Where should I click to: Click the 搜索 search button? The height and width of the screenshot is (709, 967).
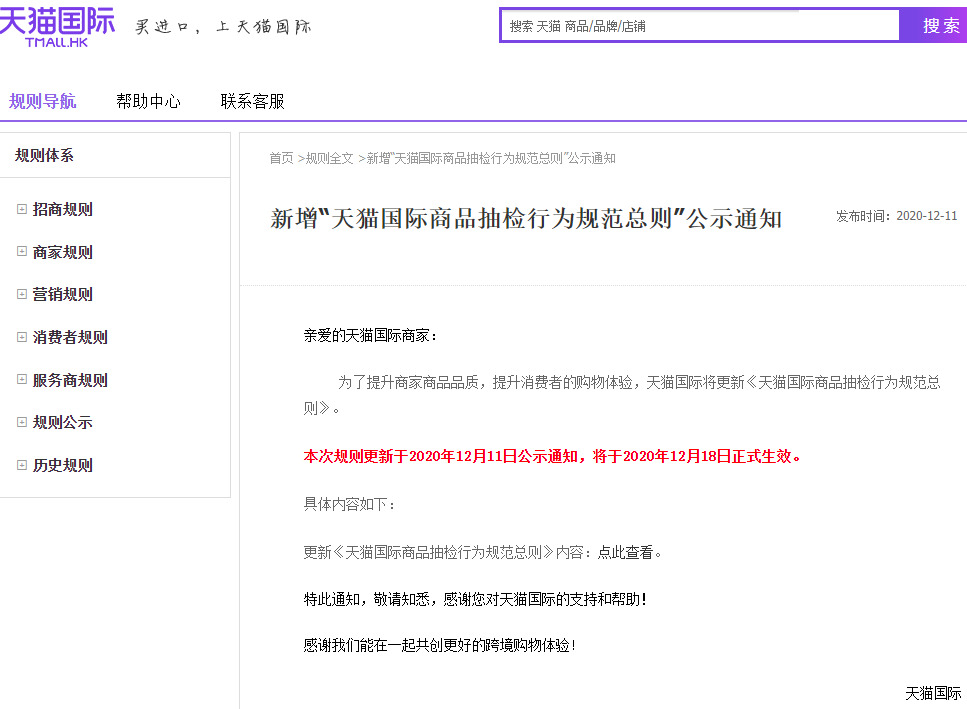pos(934,26)
